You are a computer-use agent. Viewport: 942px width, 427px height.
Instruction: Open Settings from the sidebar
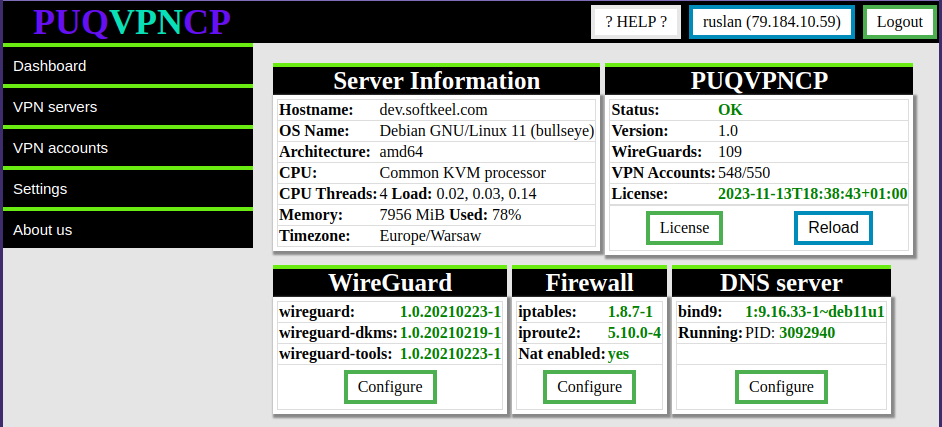[128, 189]
